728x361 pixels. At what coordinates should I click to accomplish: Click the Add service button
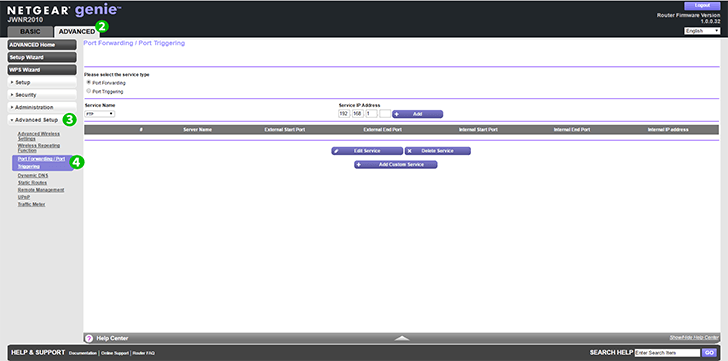(x=417, y=114)
